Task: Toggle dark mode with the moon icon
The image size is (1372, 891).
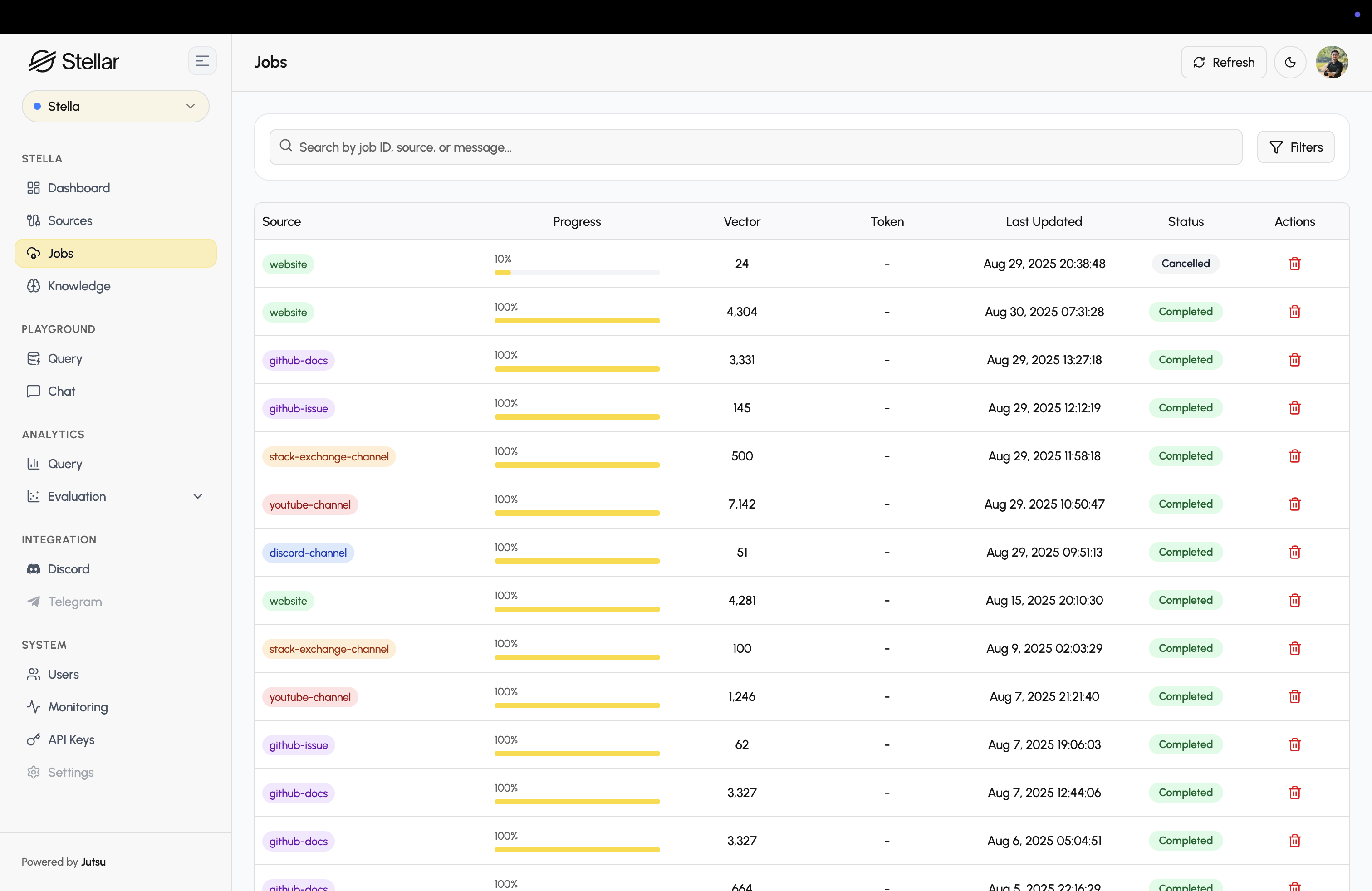Action: [x=1289, y=62]
